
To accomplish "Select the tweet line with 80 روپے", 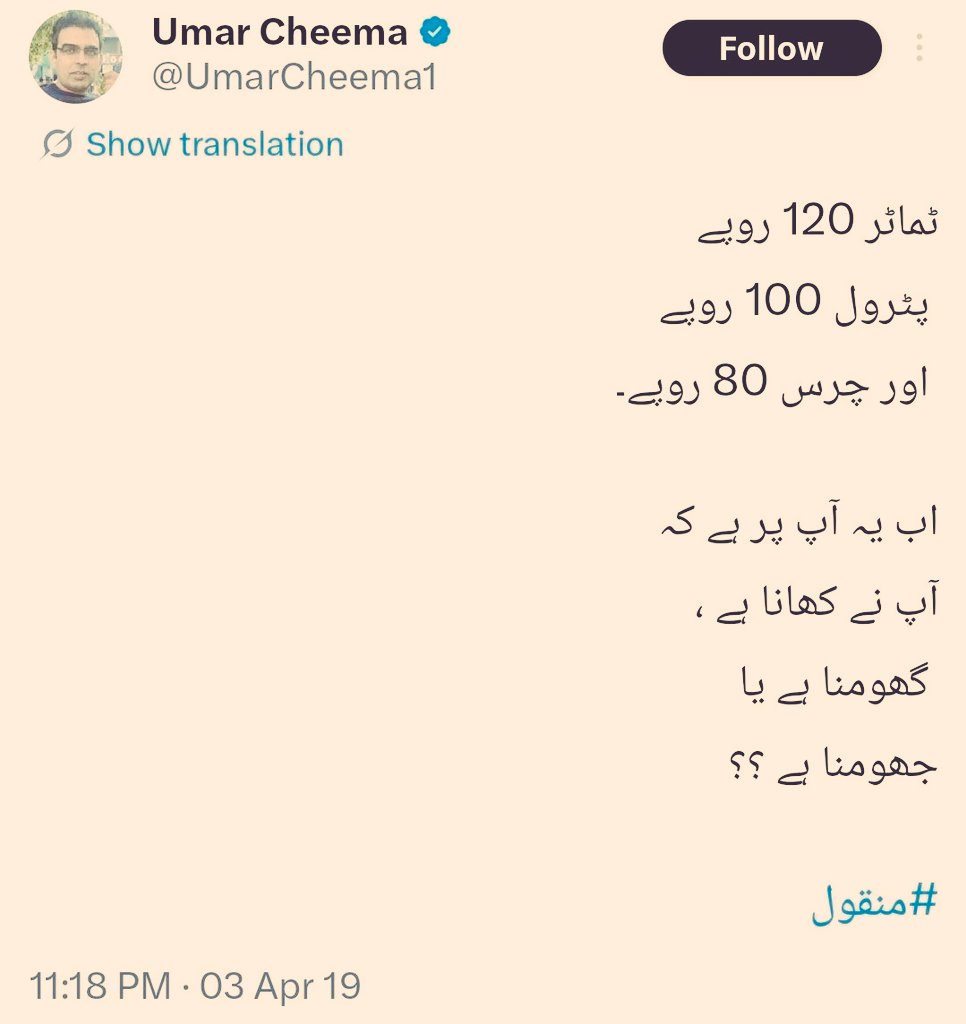I will 772,385.
